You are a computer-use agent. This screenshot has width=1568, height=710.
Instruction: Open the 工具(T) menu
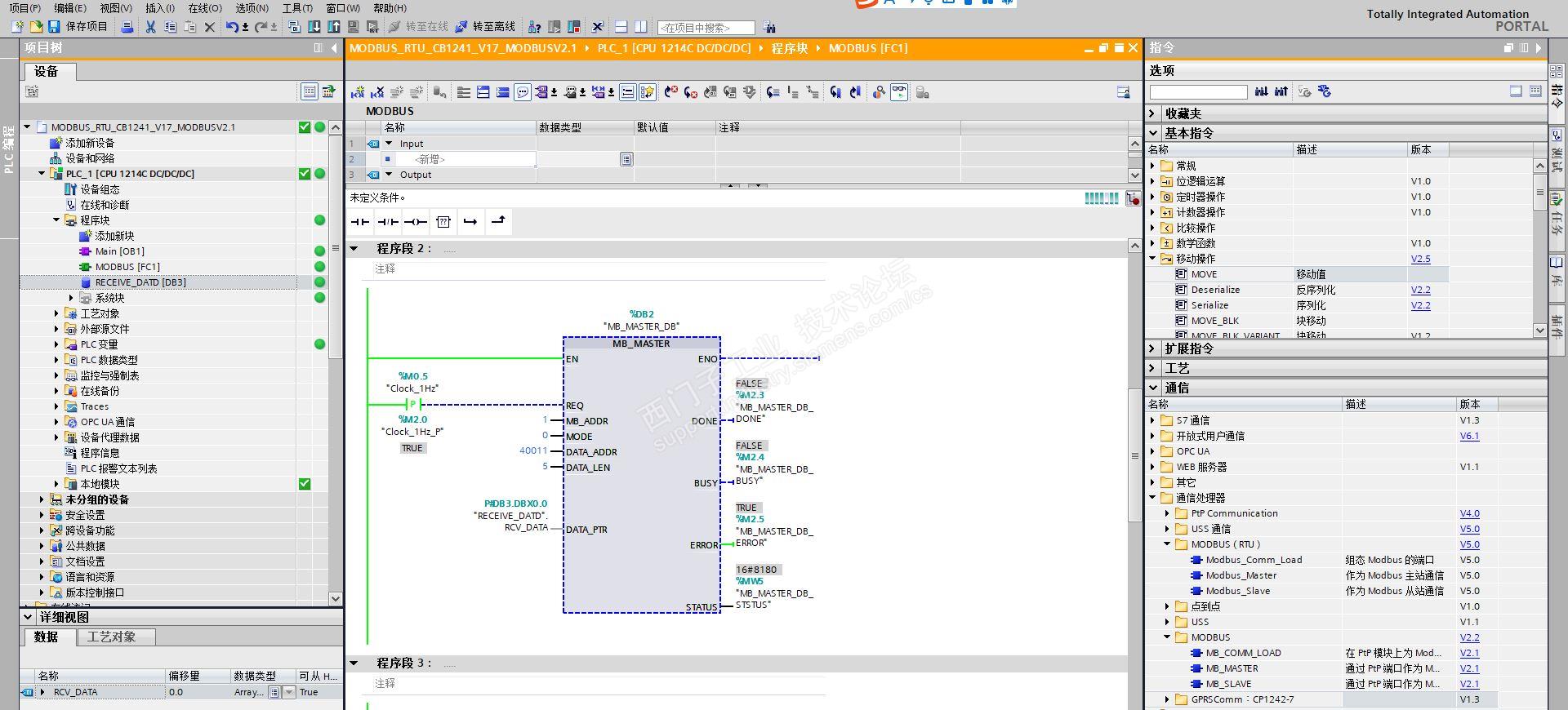[297, 8]
